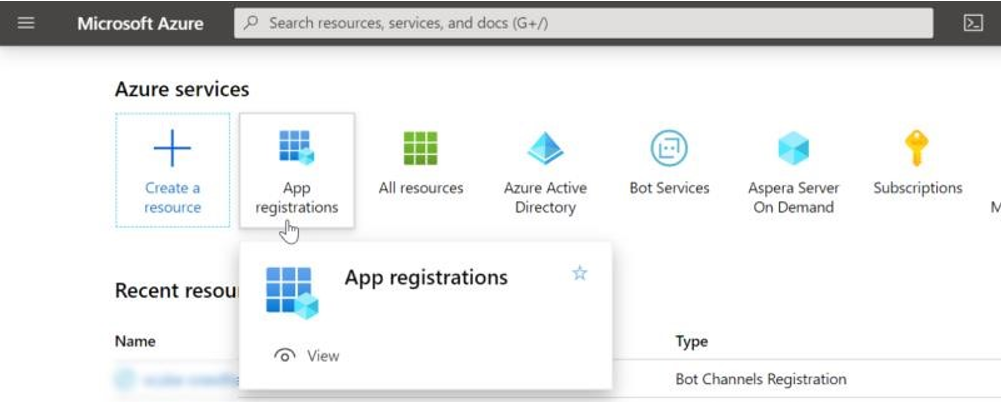
Task: Click the Subscriptions key icon
Action: click(x=917, y=148)
